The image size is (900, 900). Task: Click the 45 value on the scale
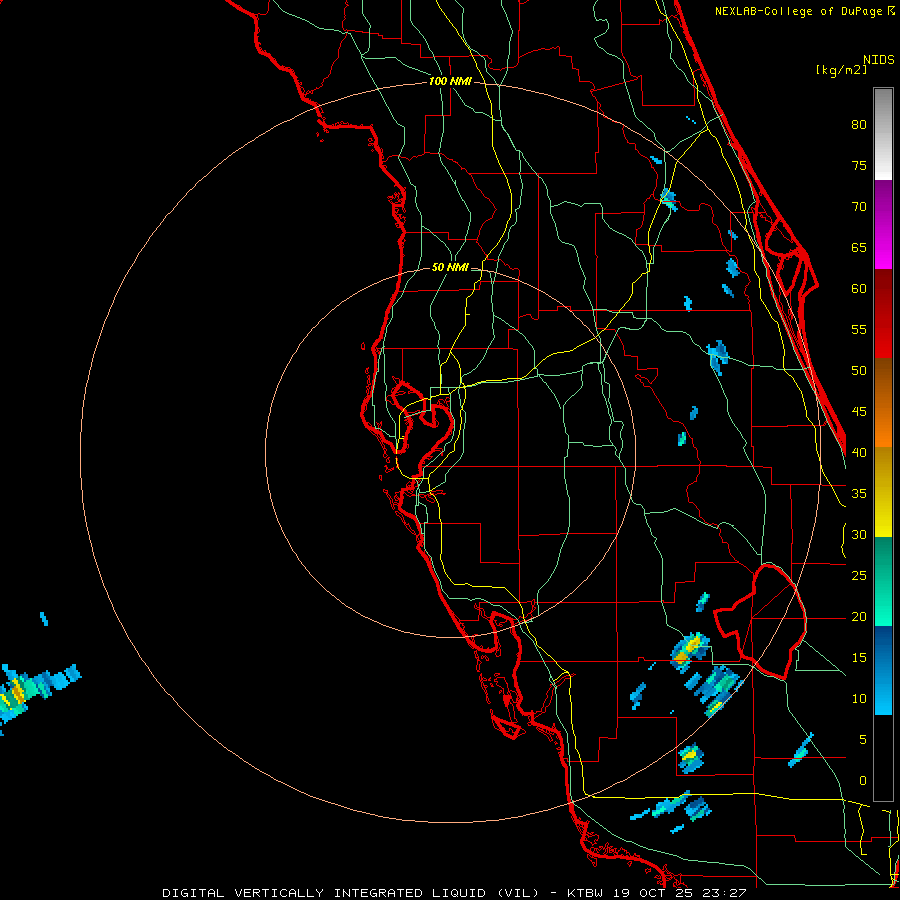(859, 412)
